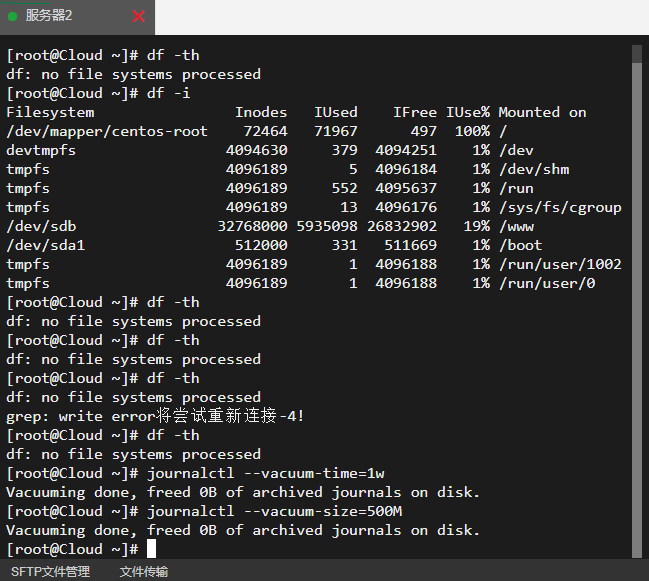Click the "IUsed" column header
Screen dimensions: 649x581
click(336, 112)
